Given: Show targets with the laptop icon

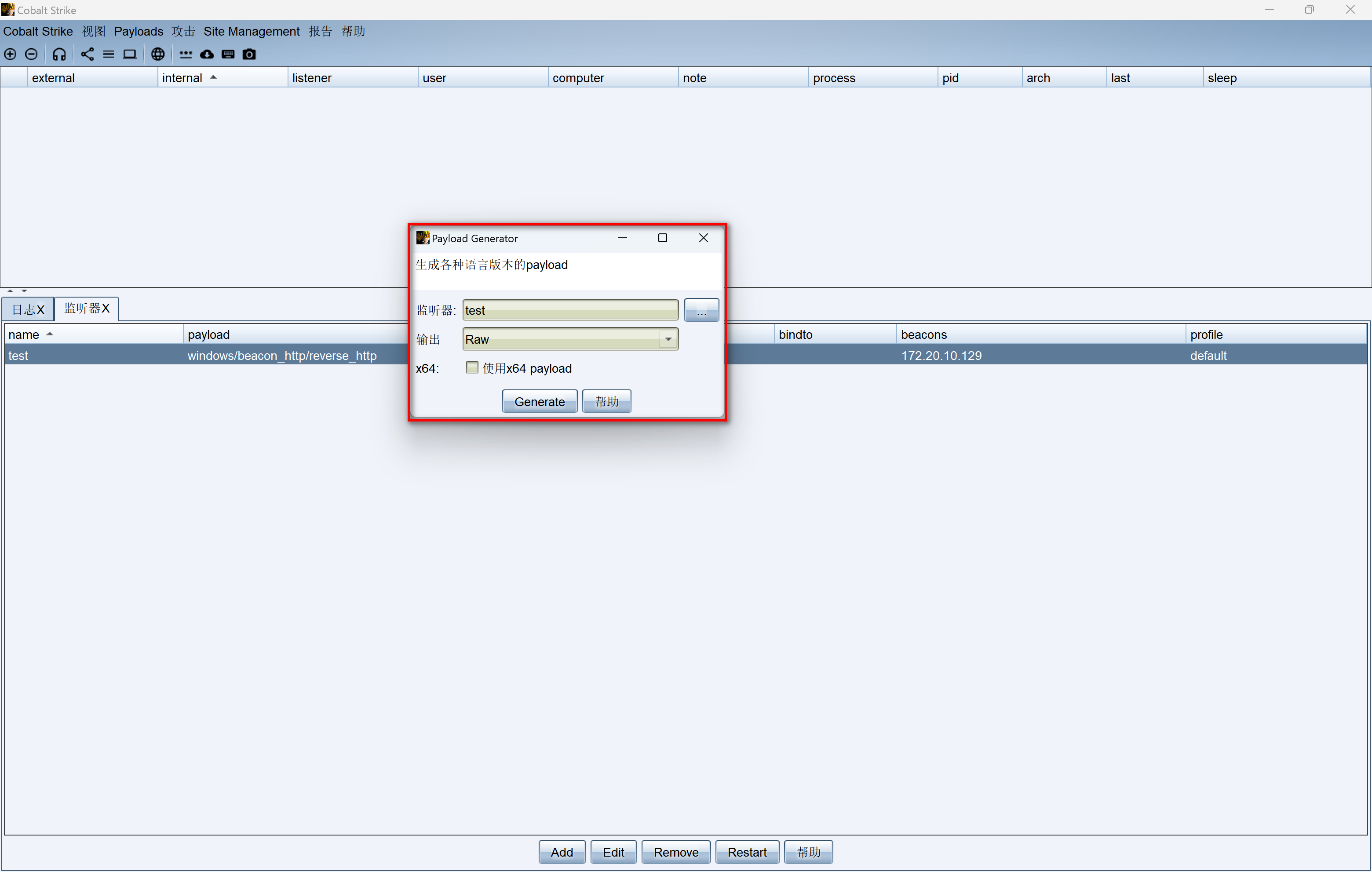Looking at the screenshot, I should 130,54.
